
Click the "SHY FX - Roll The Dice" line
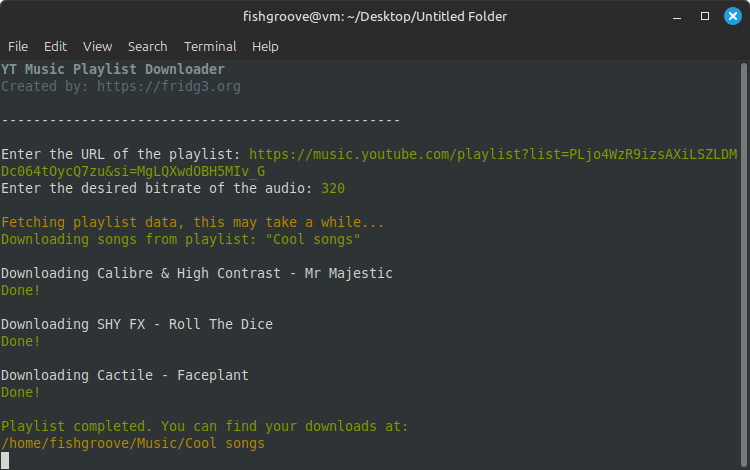(136, 324)
